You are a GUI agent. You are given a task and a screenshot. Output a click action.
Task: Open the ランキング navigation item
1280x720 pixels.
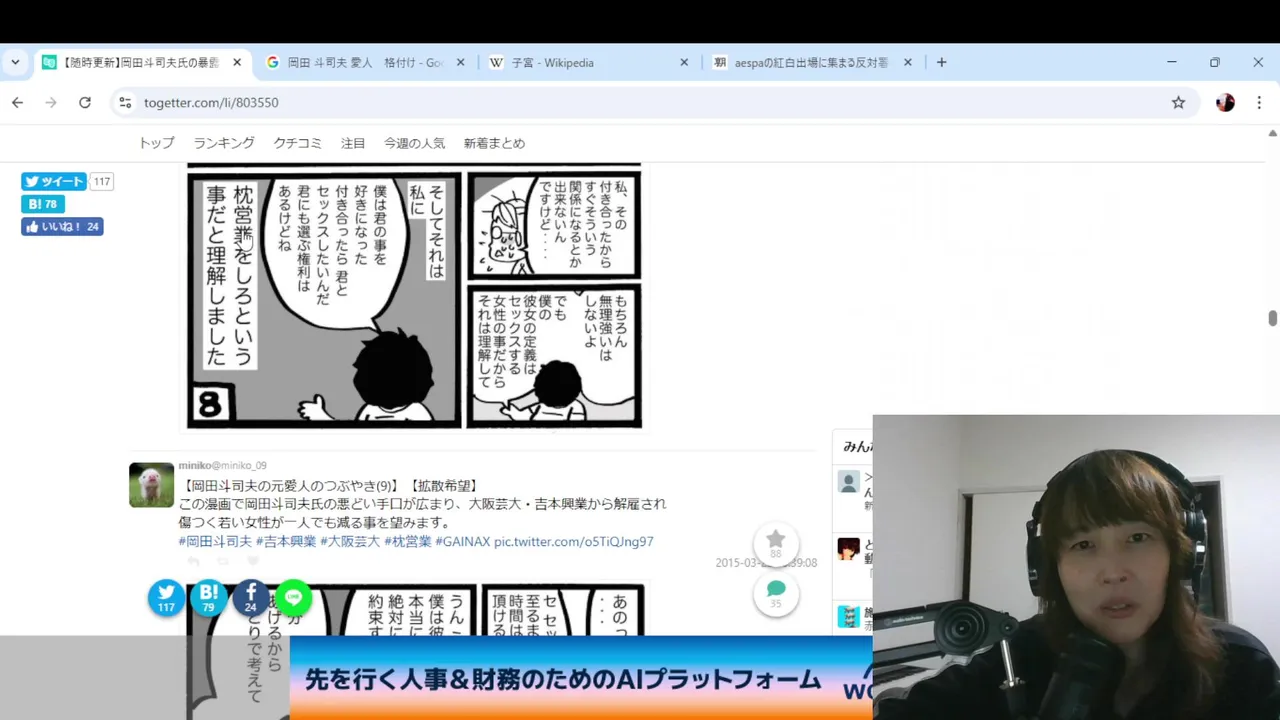224,143
